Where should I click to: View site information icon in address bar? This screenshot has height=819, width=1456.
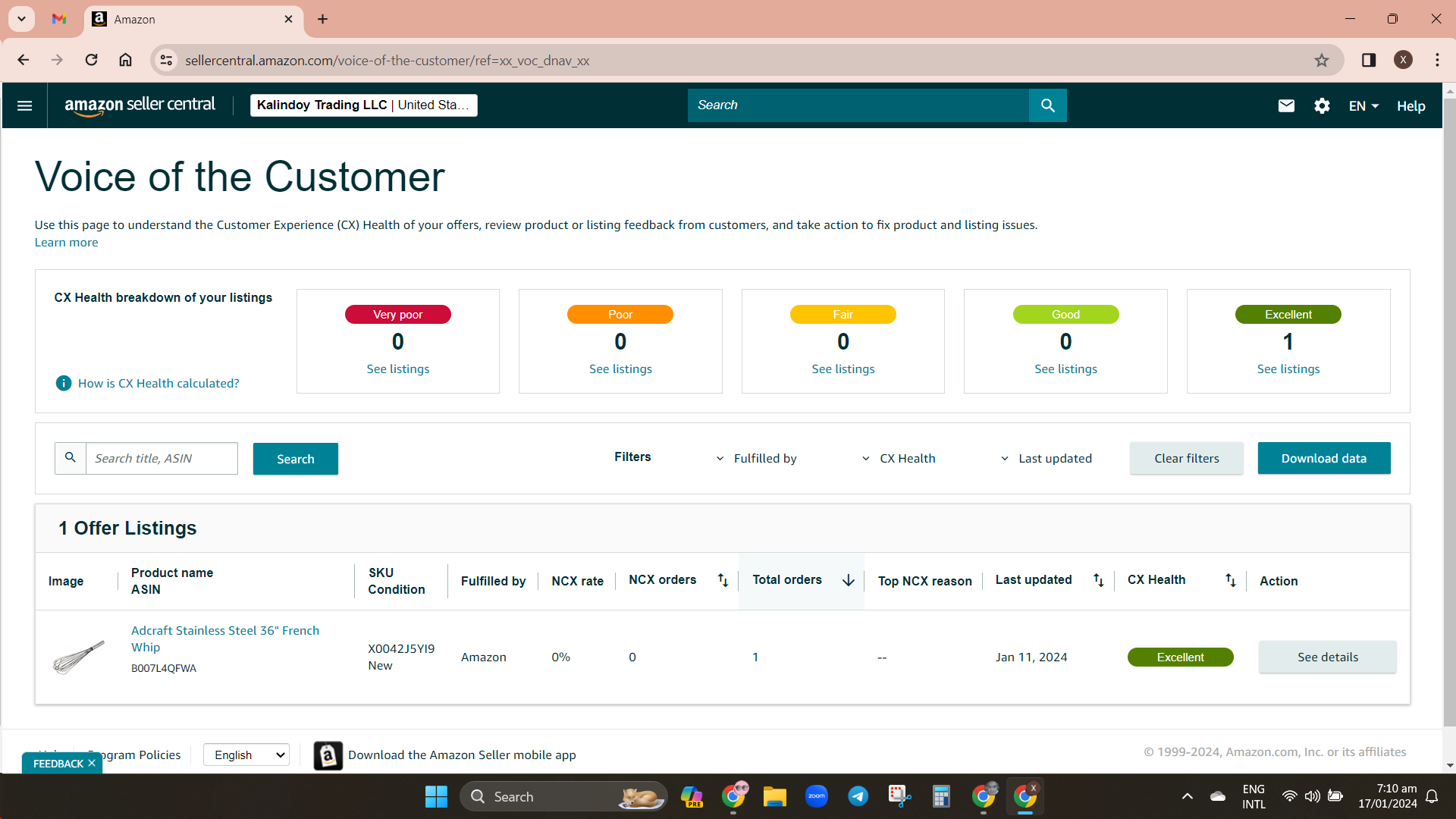(x=166, y=60)
